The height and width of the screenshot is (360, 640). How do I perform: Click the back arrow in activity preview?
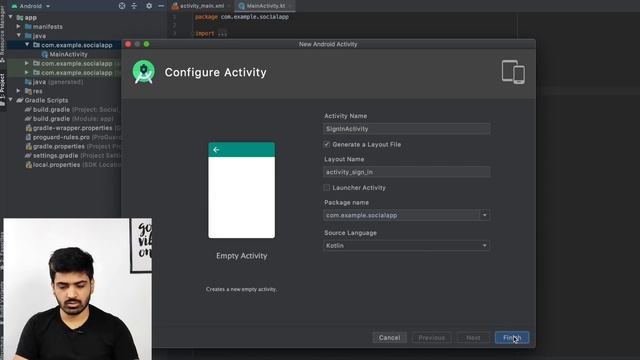point(216,150)
